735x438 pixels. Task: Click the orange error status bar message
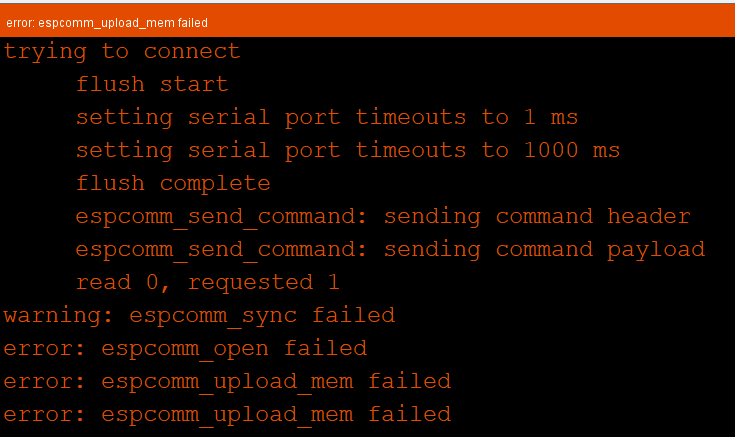pyautogui.click(x=107, y=23)
